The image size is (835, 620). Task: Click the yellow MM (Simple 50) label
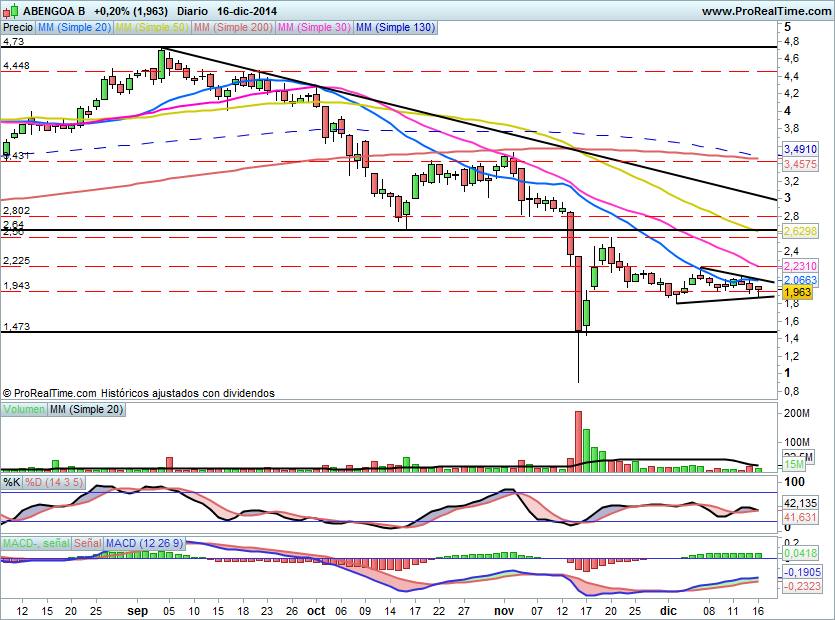coord(152,28)
